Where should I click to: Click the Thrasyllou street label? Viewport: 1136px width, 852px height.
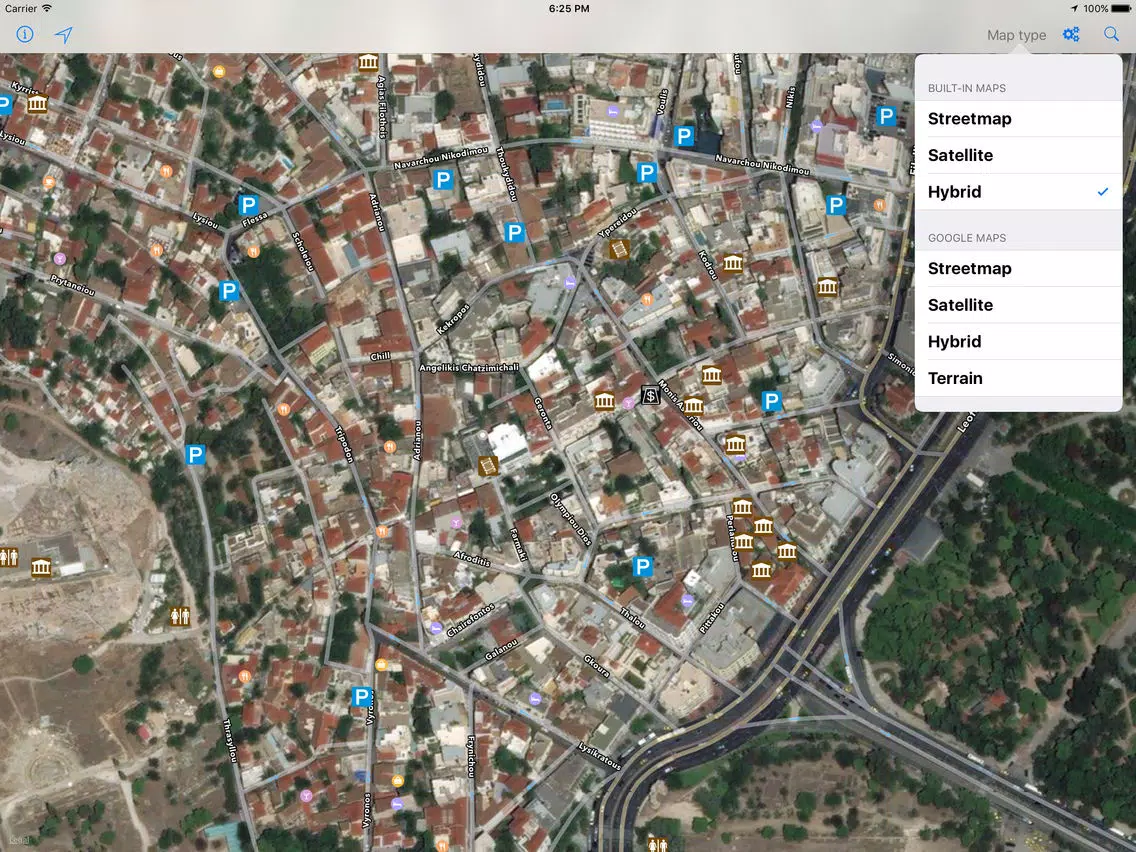pyautogui.click(x=229, y=740)
